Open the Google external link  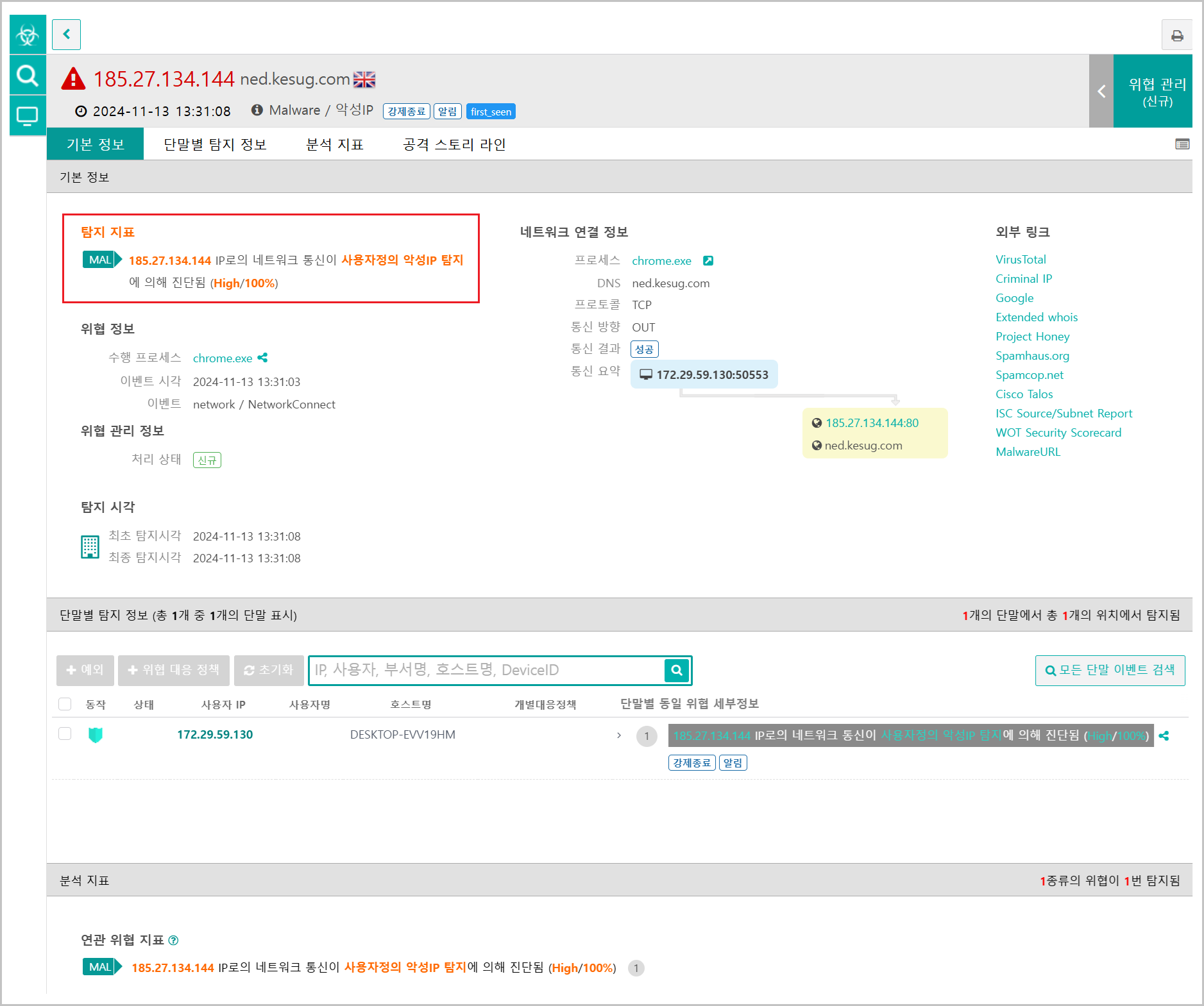[1015, 298]
